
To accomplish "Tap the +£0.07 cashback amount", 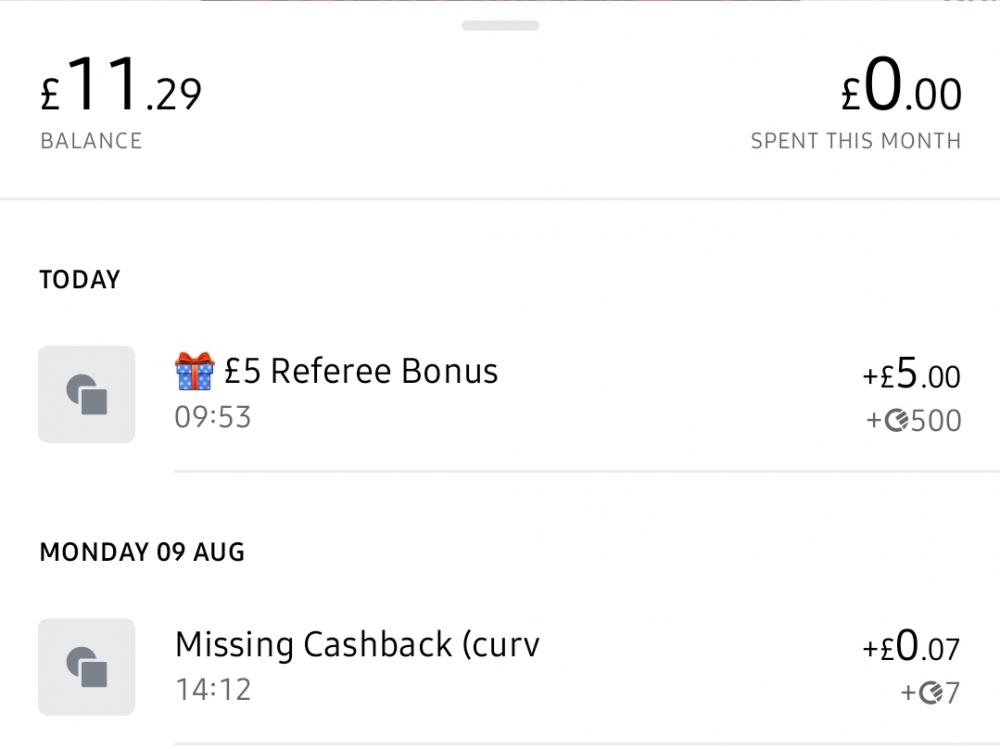I will coord(911,648).
